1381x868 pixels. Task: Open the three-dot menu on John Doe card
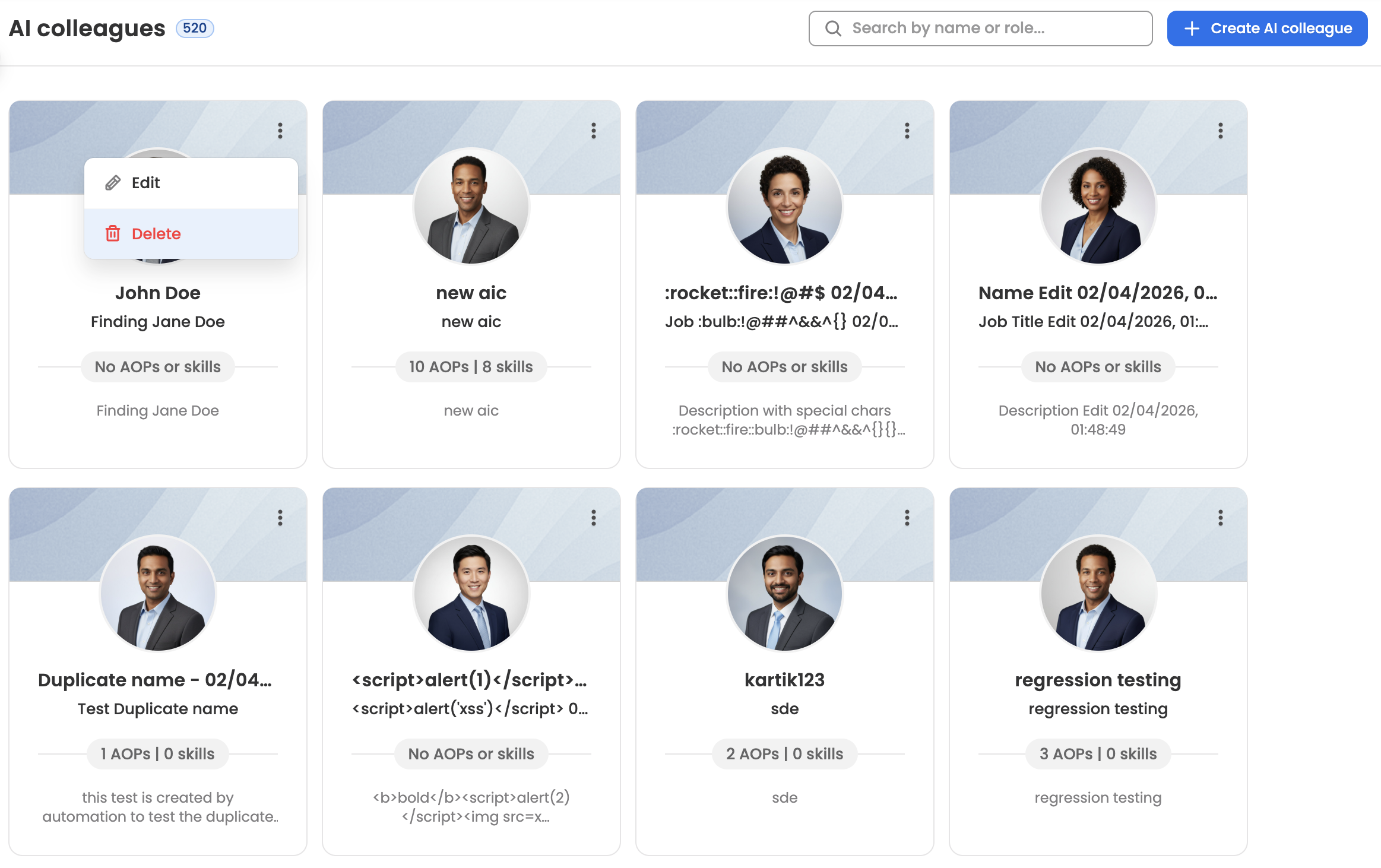[x=280, y=131]
